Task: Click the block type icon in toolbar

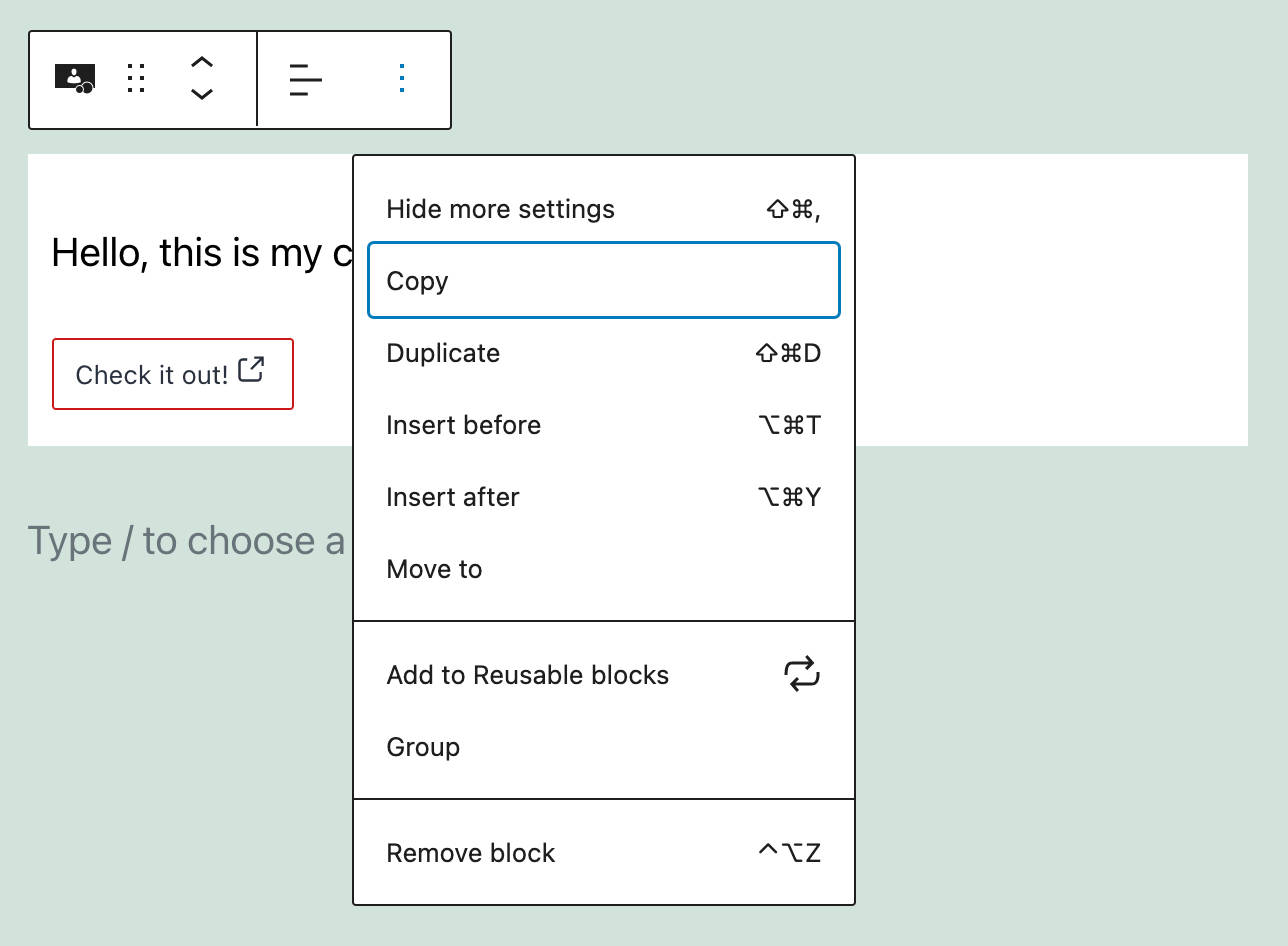Action: [x=75, y=78]
